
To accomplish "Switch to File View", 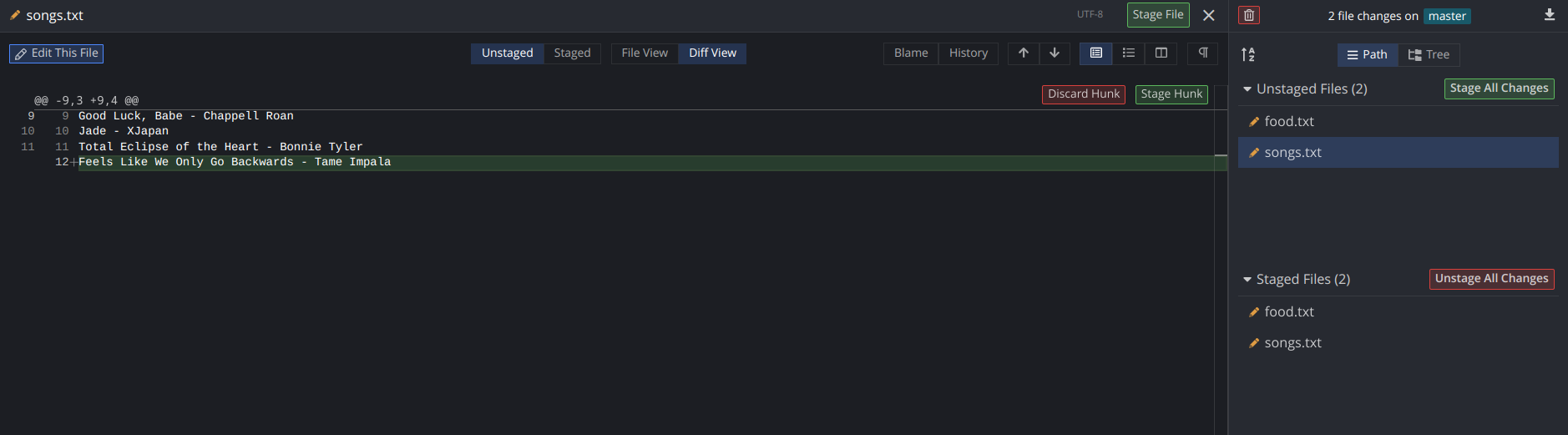I will coord(645,53).
